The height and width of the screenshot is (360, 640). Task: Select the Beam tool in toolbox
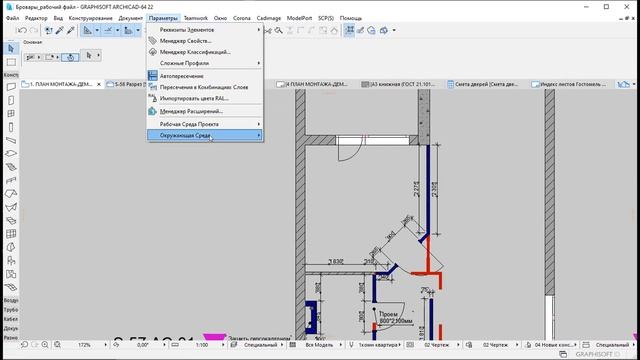click(11, 140)
